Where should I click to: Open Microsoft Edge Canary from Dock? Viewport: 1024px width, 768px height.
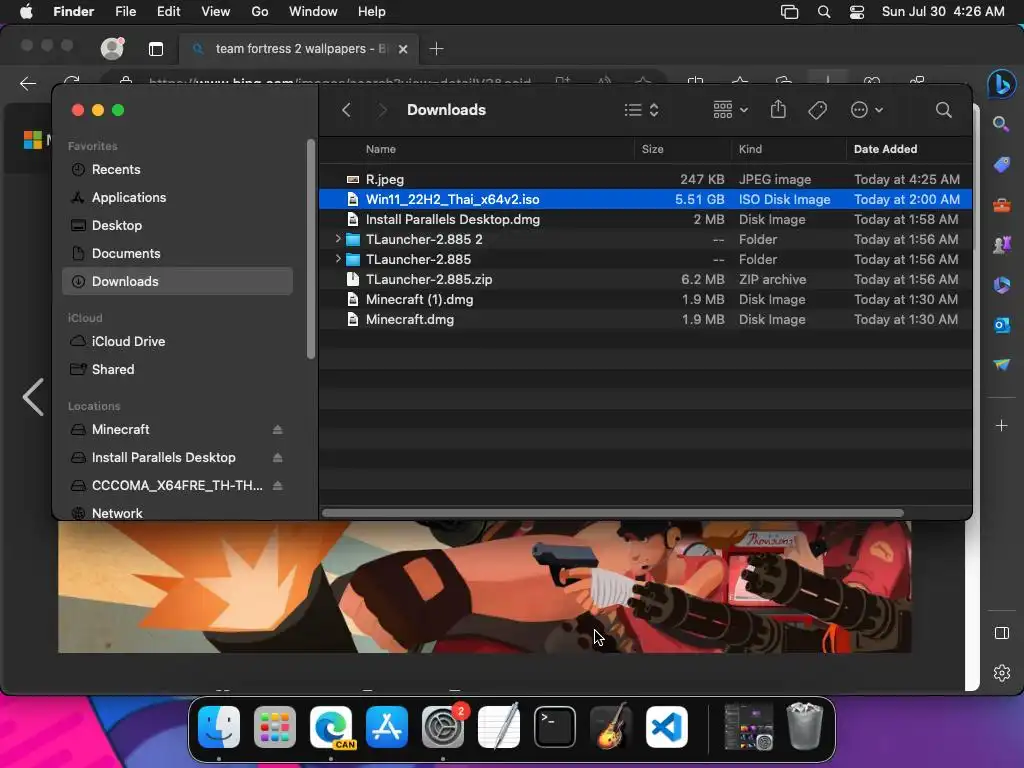330,727
